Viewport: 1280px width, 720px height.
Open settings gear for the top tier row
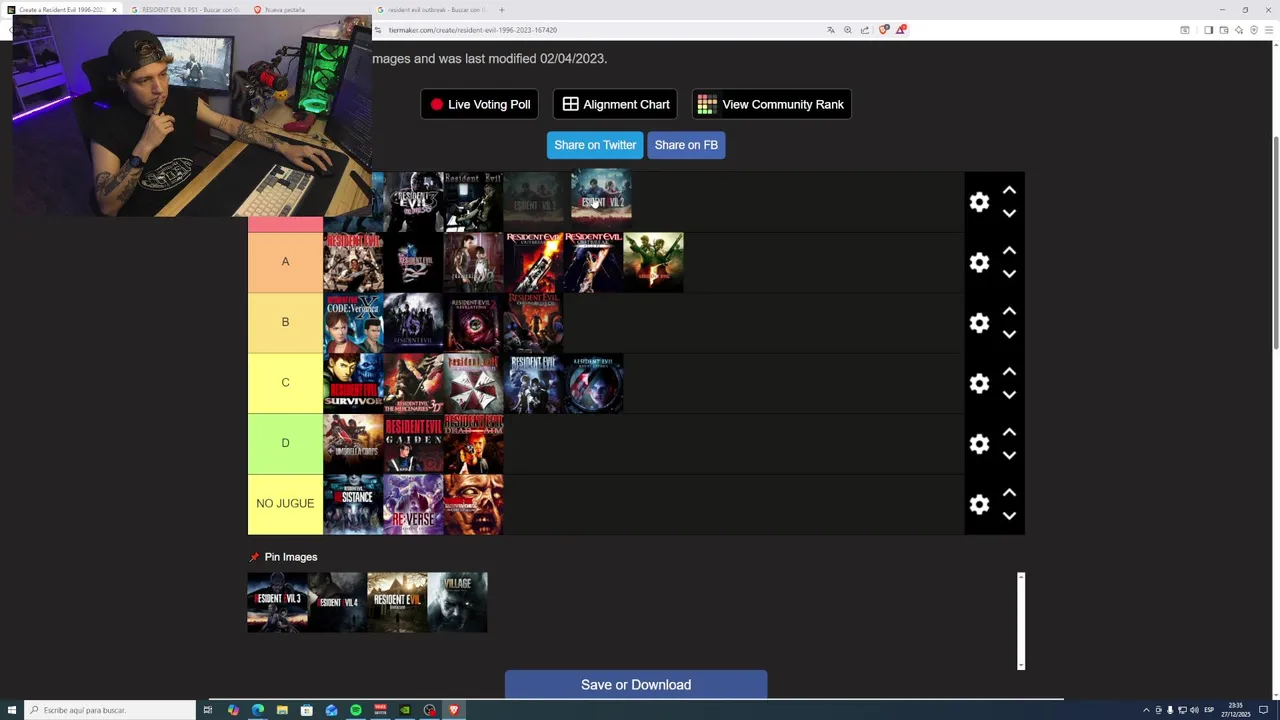coord(979,202)
